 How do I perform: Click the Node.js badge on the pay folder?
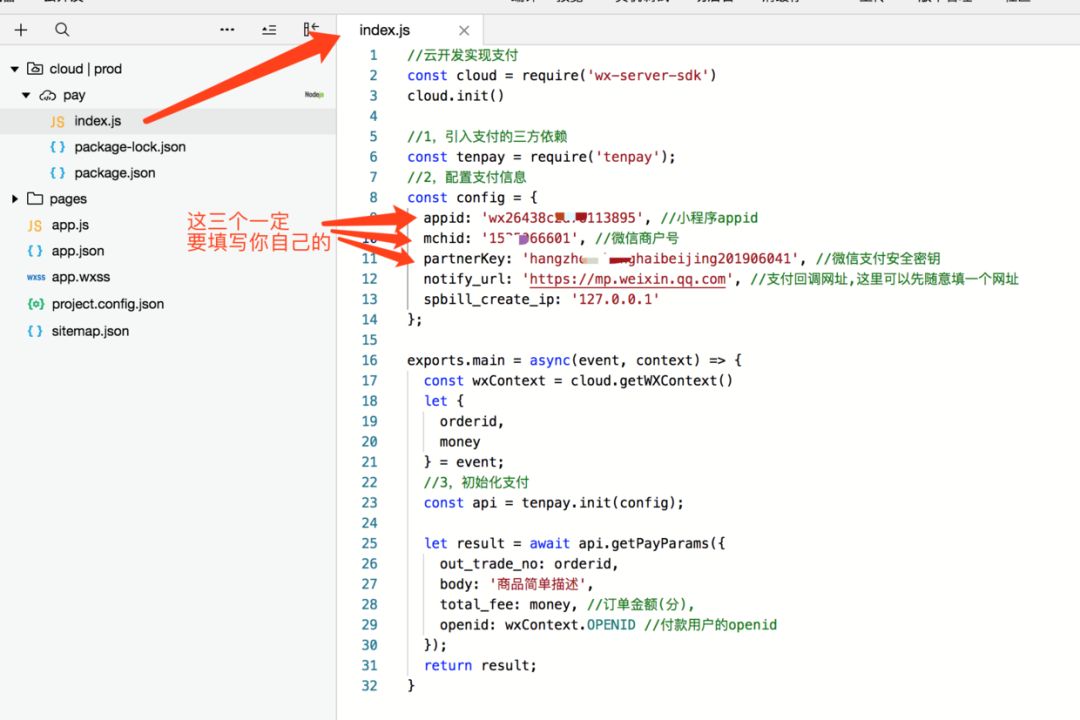click(x=315, y=95)
